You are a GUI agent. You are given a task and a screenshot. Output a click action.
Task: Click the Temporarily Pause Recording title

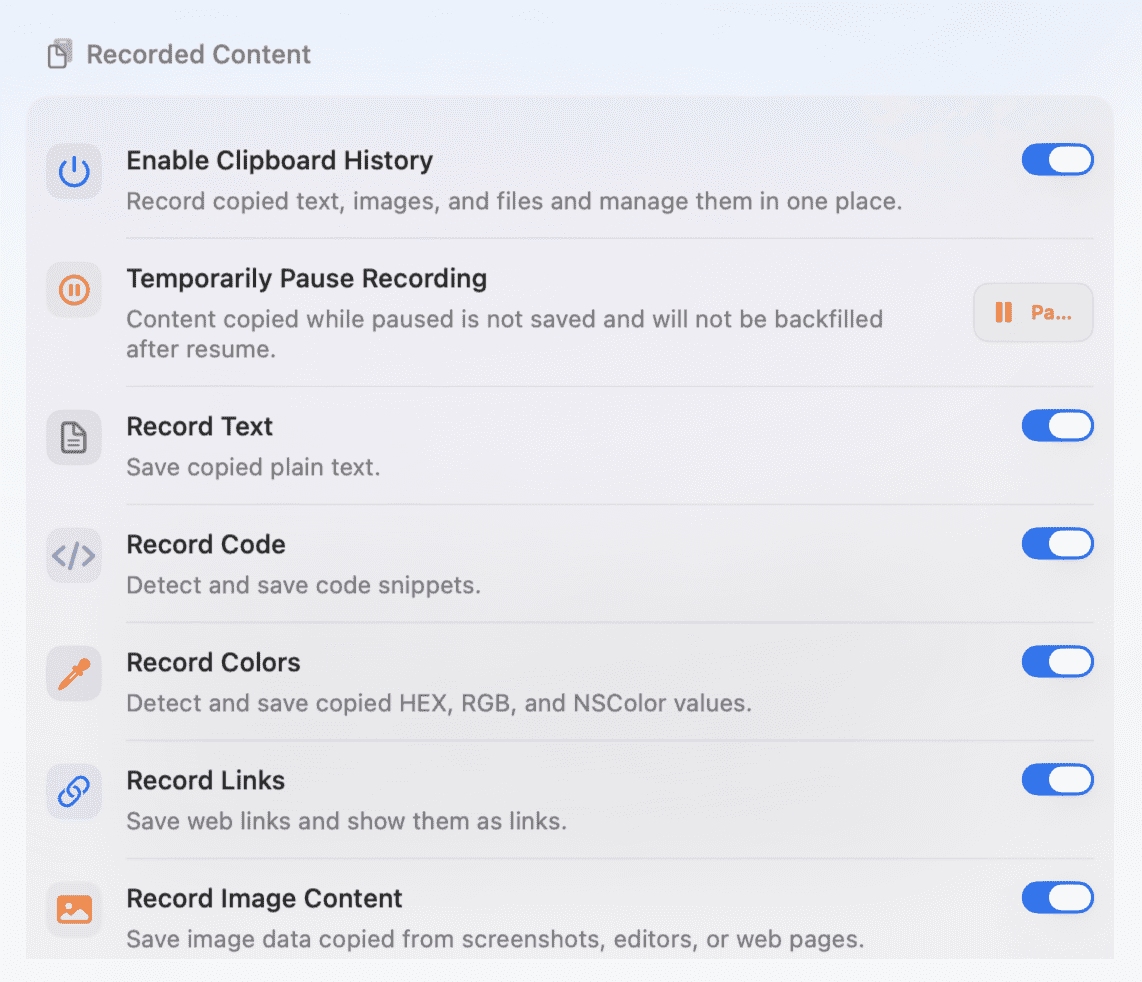coord(307,279)
